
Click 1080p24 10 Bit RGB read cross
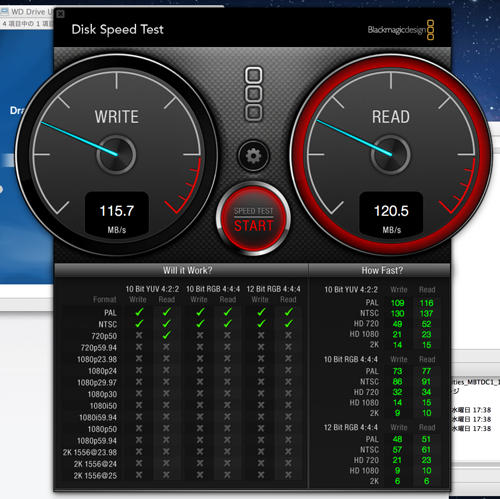coord(227,370)
